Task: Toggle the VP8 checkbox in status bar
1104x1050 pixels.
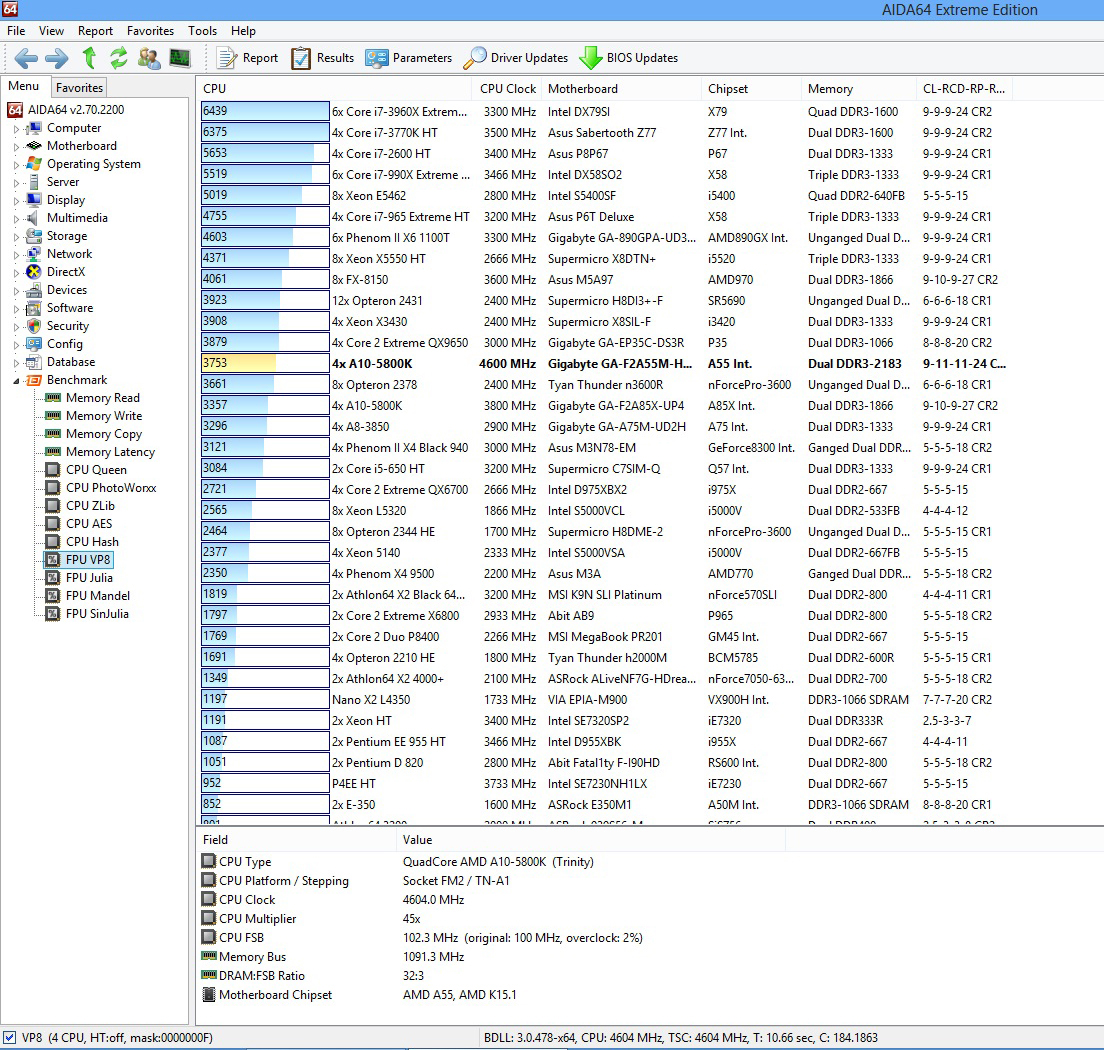Action: pos(9,1037)
